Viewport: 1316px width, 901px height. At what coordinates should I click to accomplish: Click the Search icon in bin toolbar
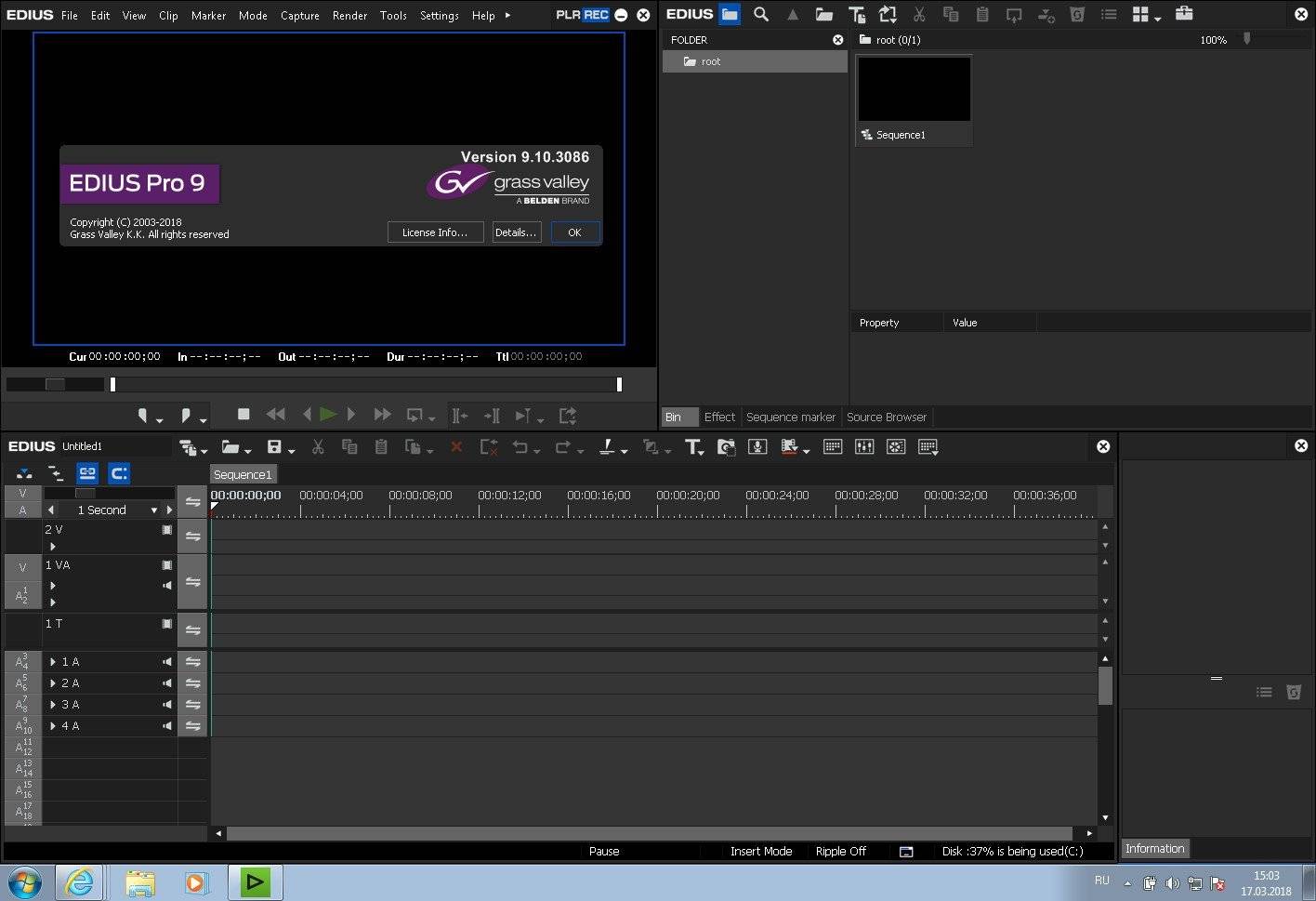tap(761, 14)
